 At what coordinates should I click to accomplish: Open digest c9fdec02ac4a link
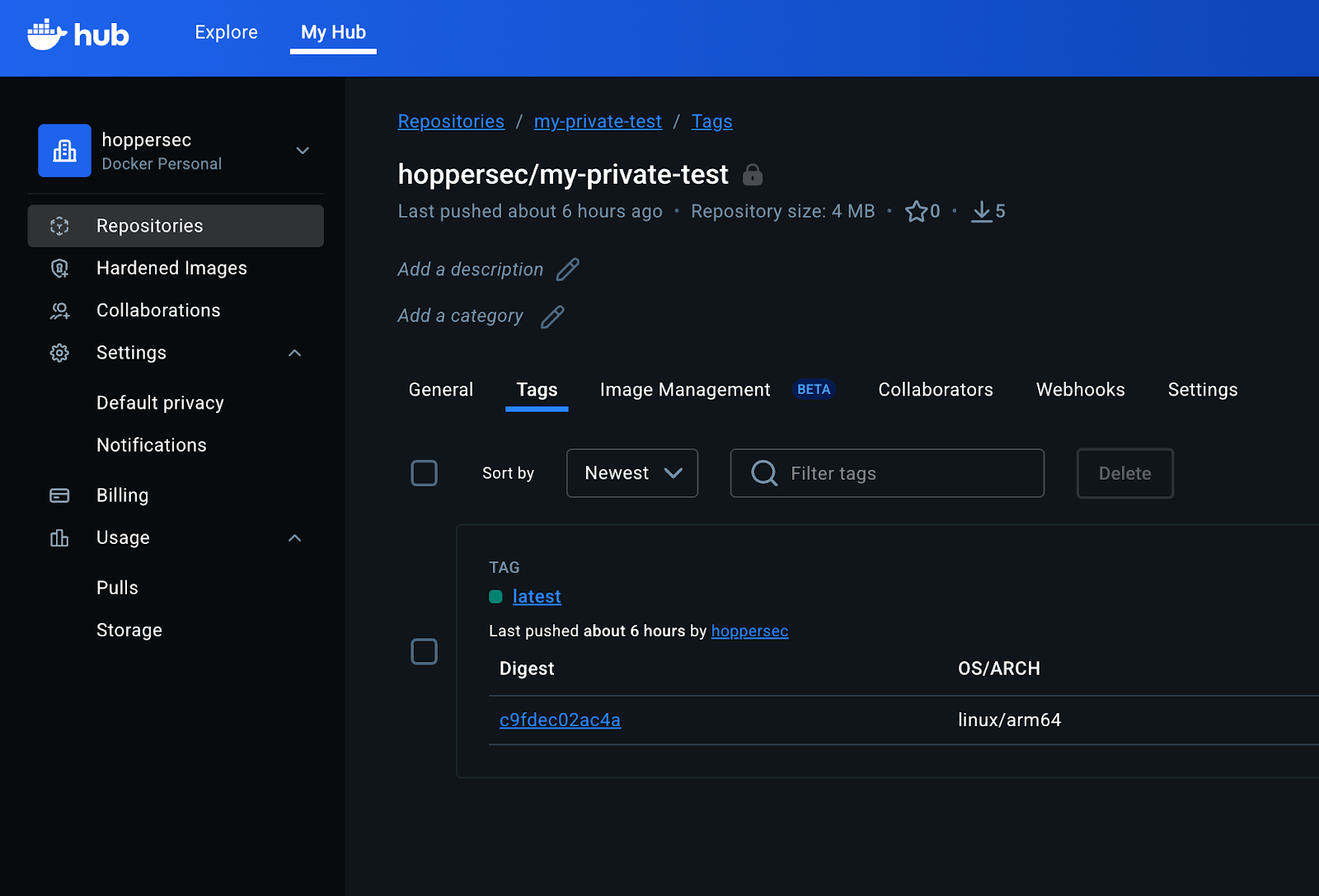(560, 720)
